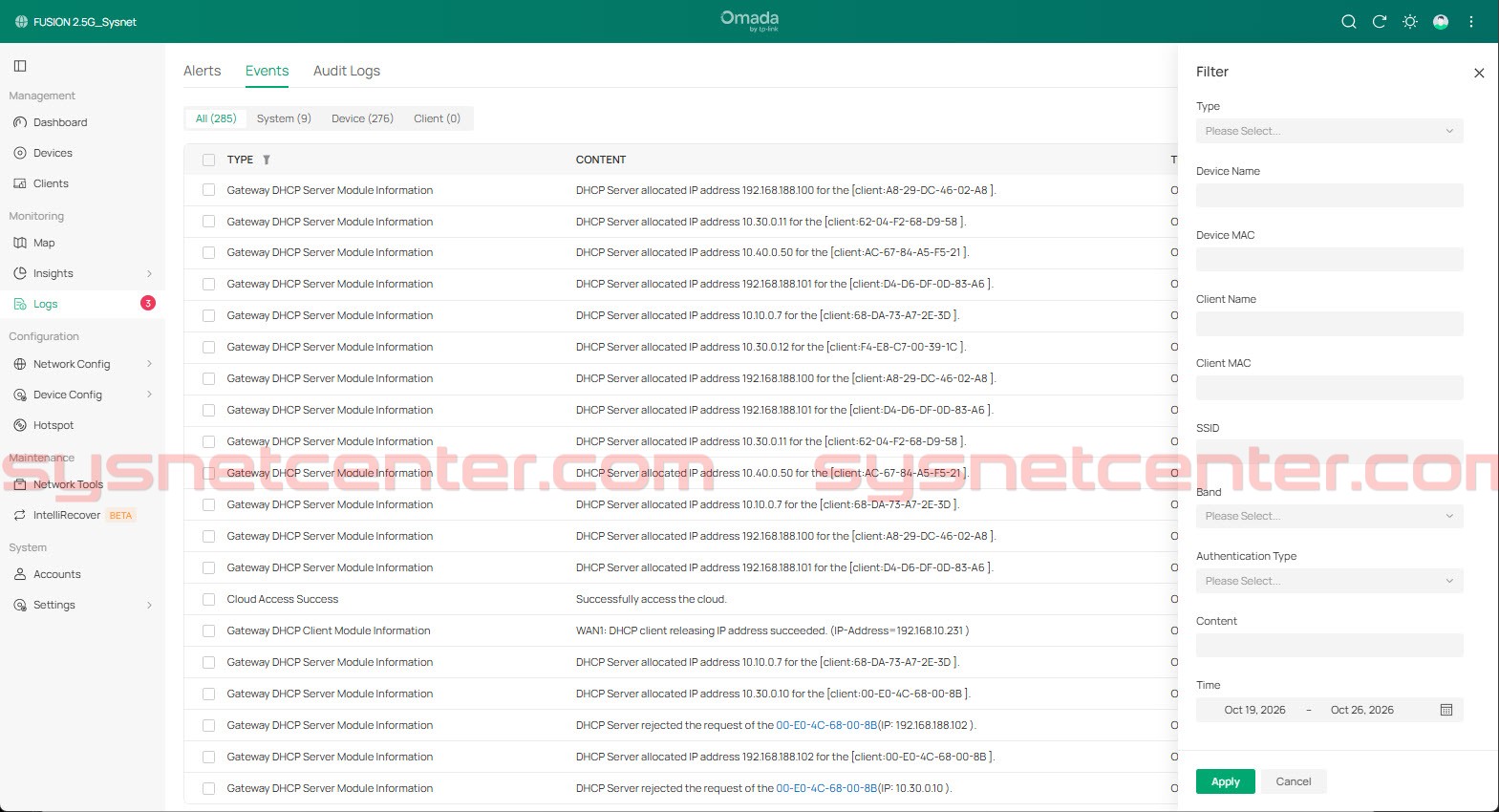Screen dimensions: 1499x812
Task: Check the Gateway DHCP Client Module row checkbox
Action: 208,630
